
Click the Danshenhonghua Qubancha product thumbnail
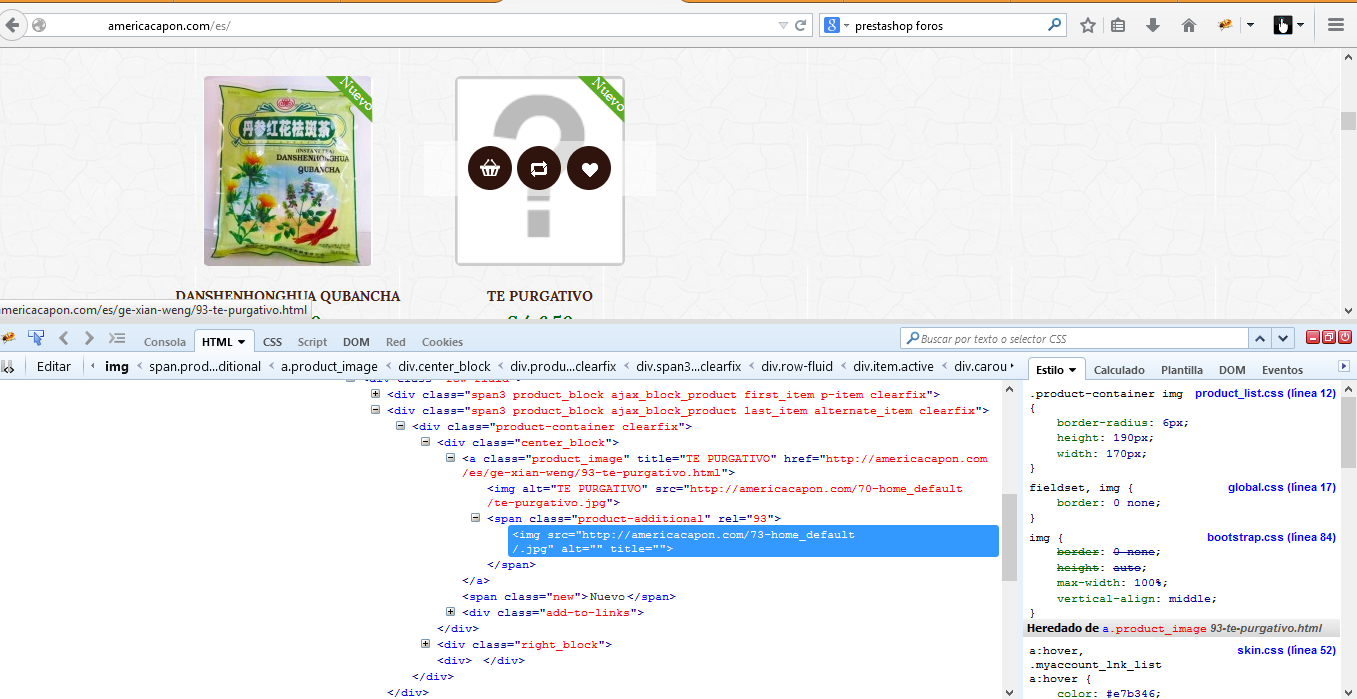(x=287, y=171)
